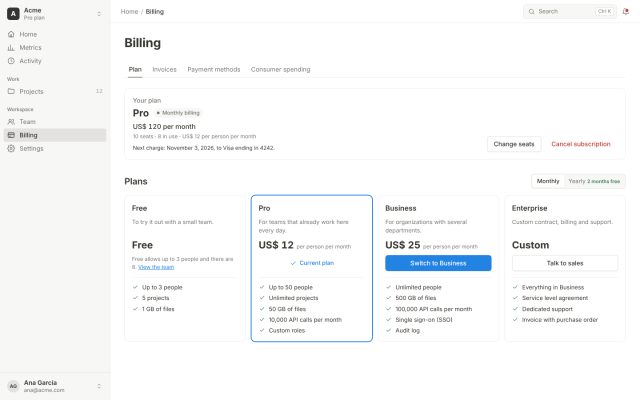The height and width of the screenshot is (400, 640).
Task: Click Cancel subscription
Action: (x=581, y=144)
